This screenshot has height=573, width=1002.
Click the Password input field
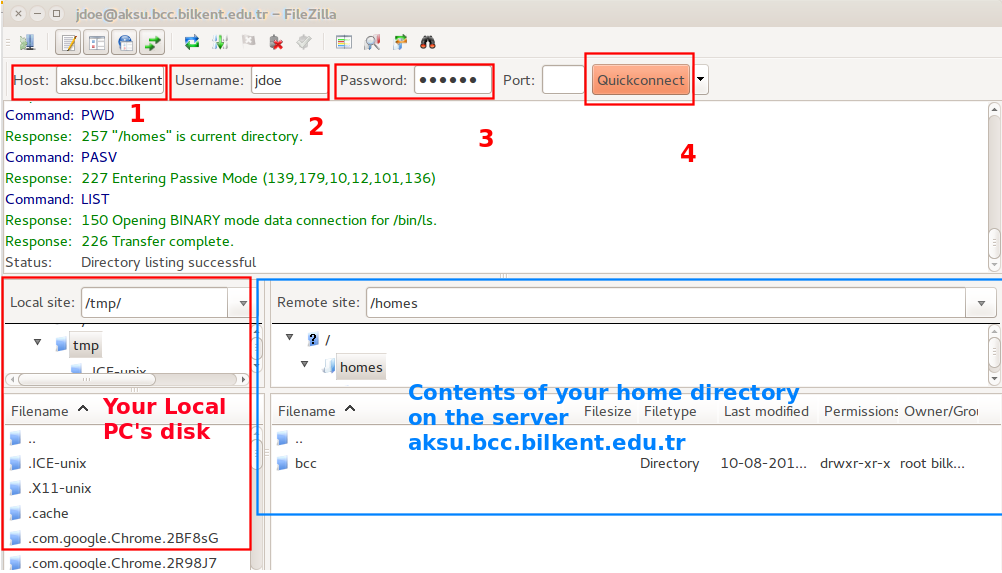pyautogui.click(x=452, y=80)
